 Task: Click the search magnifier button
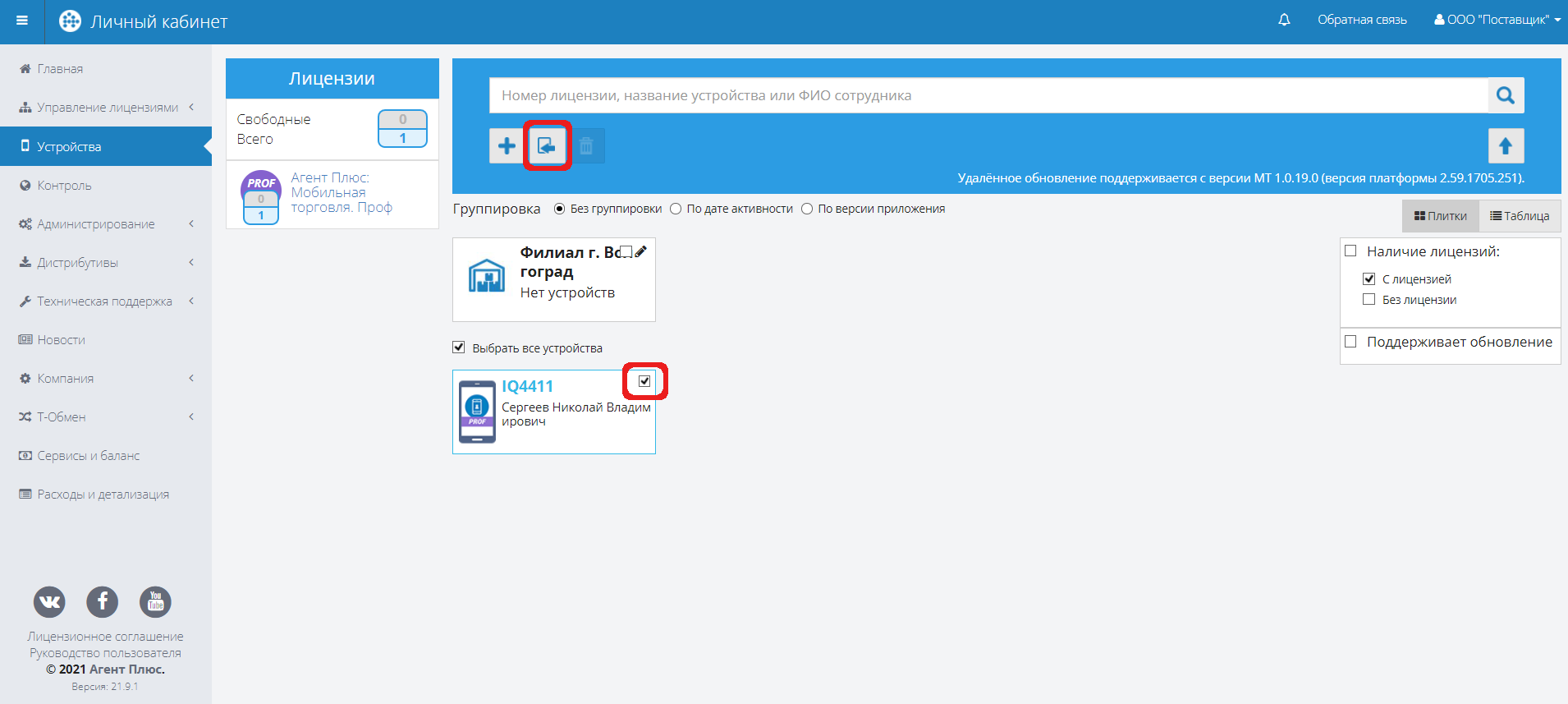pyautogui.click(x=1506, y=95)
